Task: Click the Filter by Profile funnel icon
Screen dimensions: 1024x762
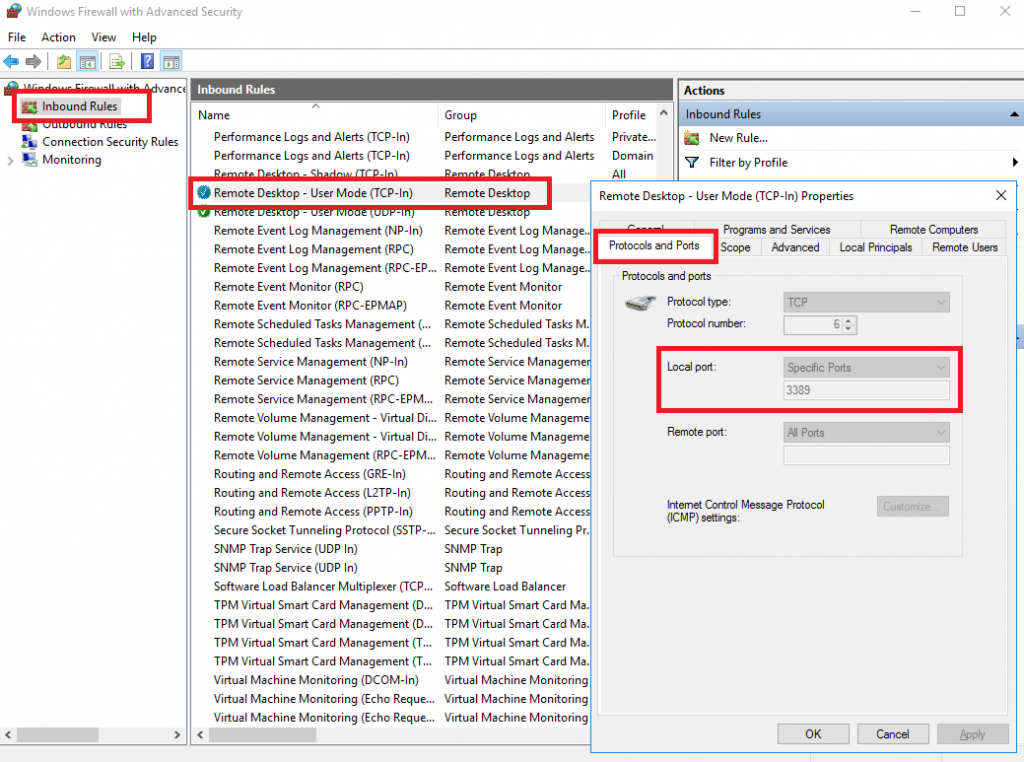Action: 692,163
